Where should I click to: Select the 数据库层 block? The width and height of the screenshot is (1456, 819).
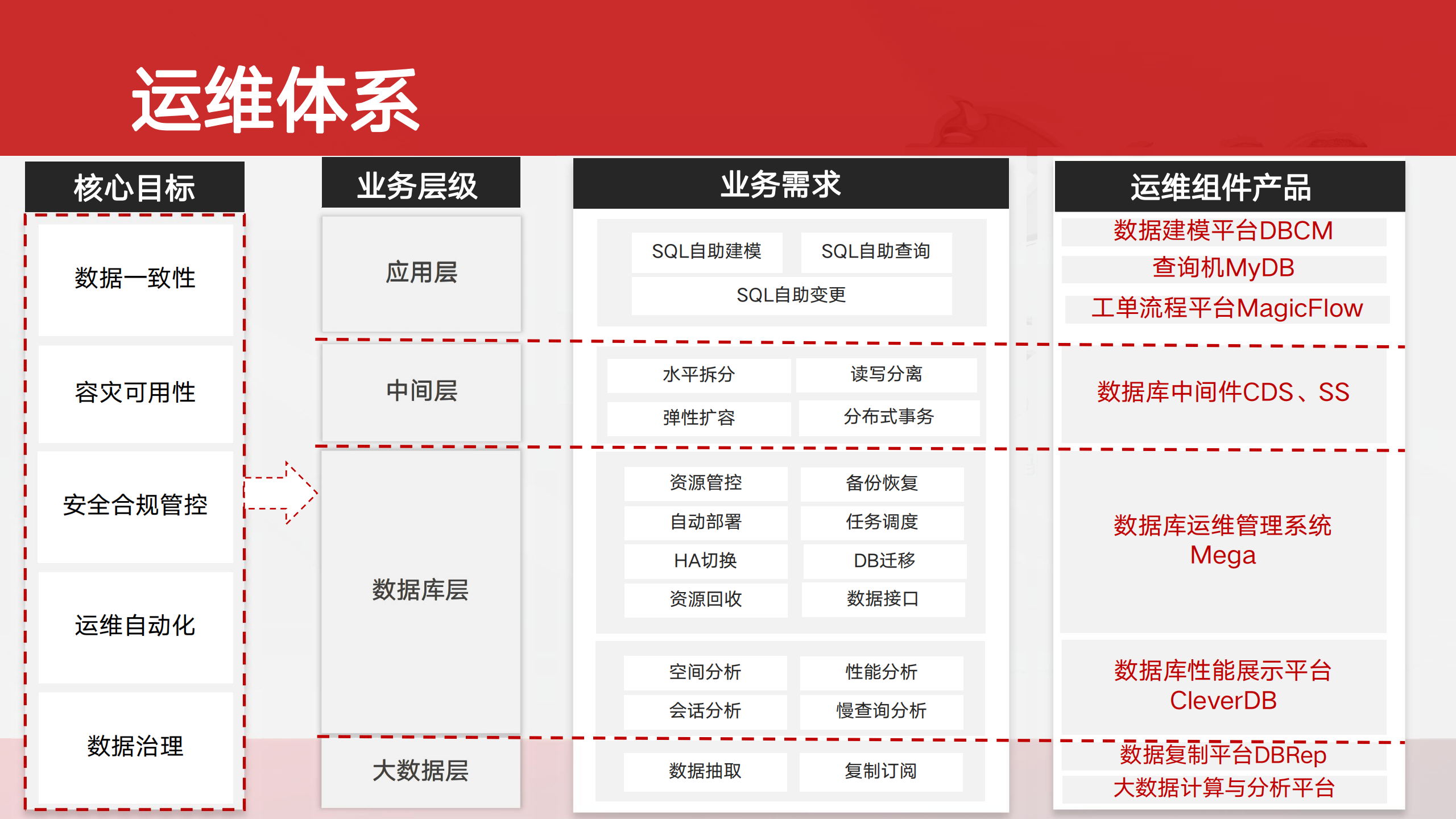(421, 591)
